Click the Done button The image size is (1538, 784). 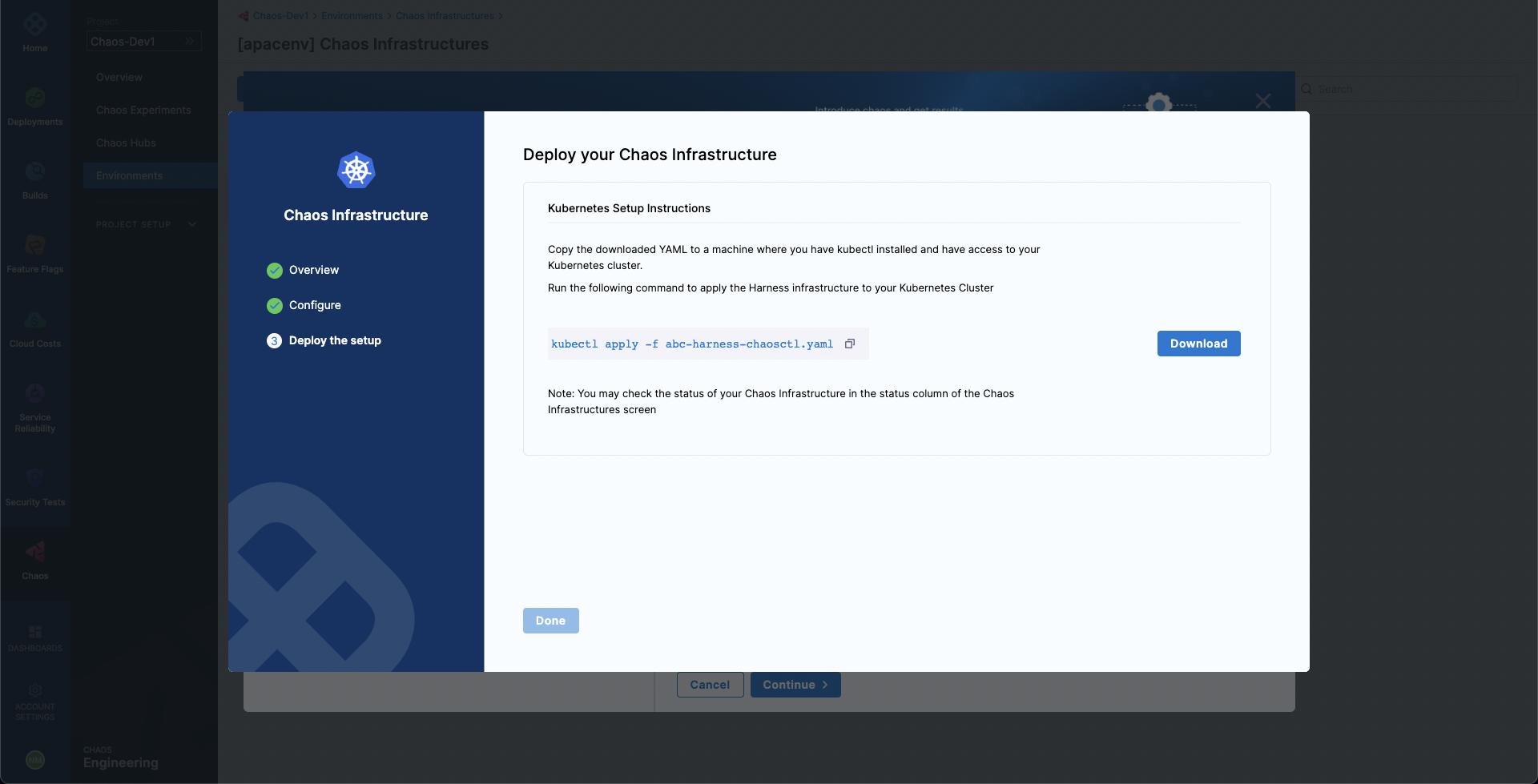click(550, 620)
